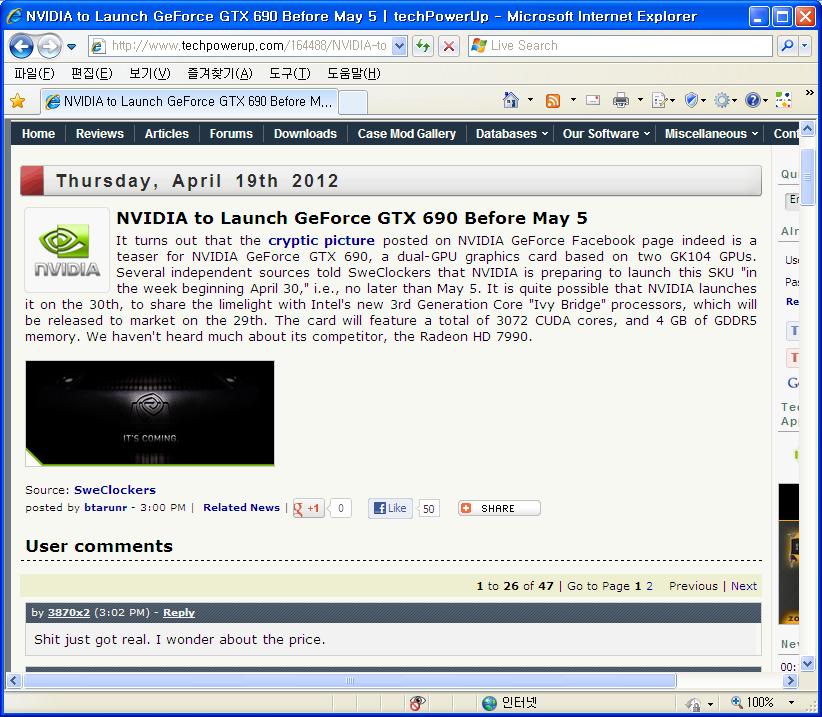This screenshot has width=822, height=717.
Task: Click the Google +1 button
Action: tap(309, 508)
